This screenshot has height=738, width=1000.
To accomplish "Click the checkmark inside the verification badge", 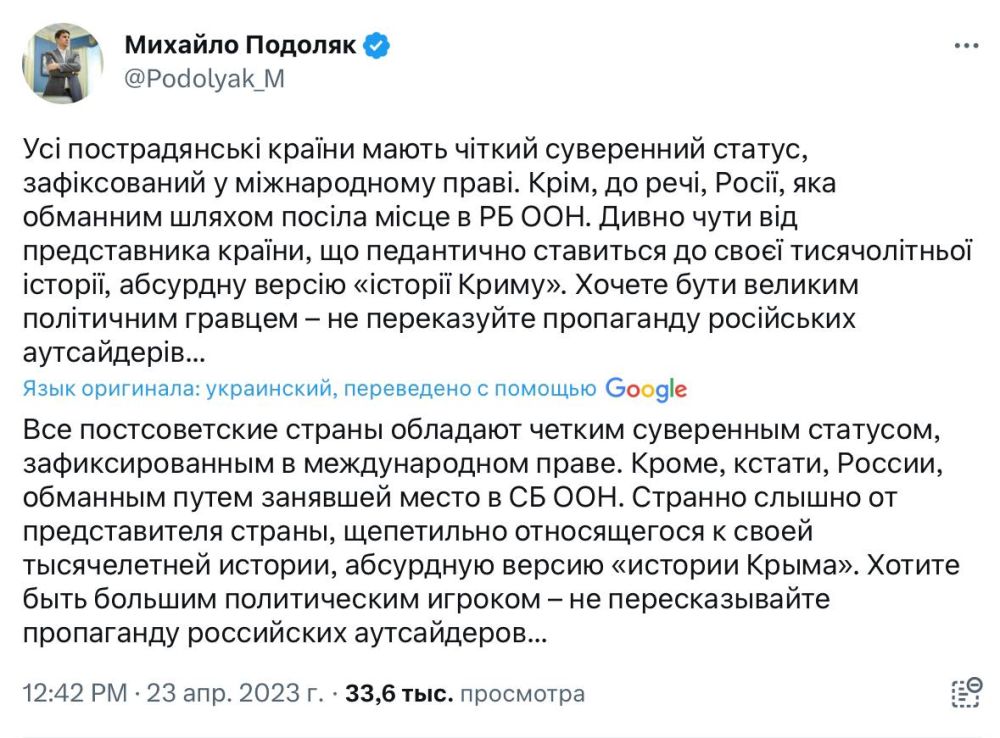I will coord(374,44).
